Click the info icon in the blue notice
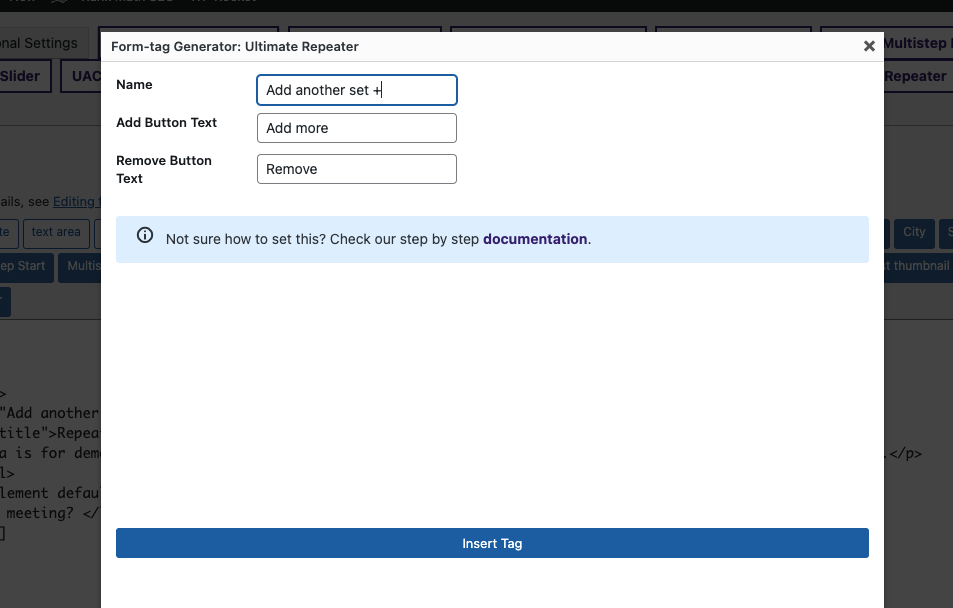 point(145,235)
